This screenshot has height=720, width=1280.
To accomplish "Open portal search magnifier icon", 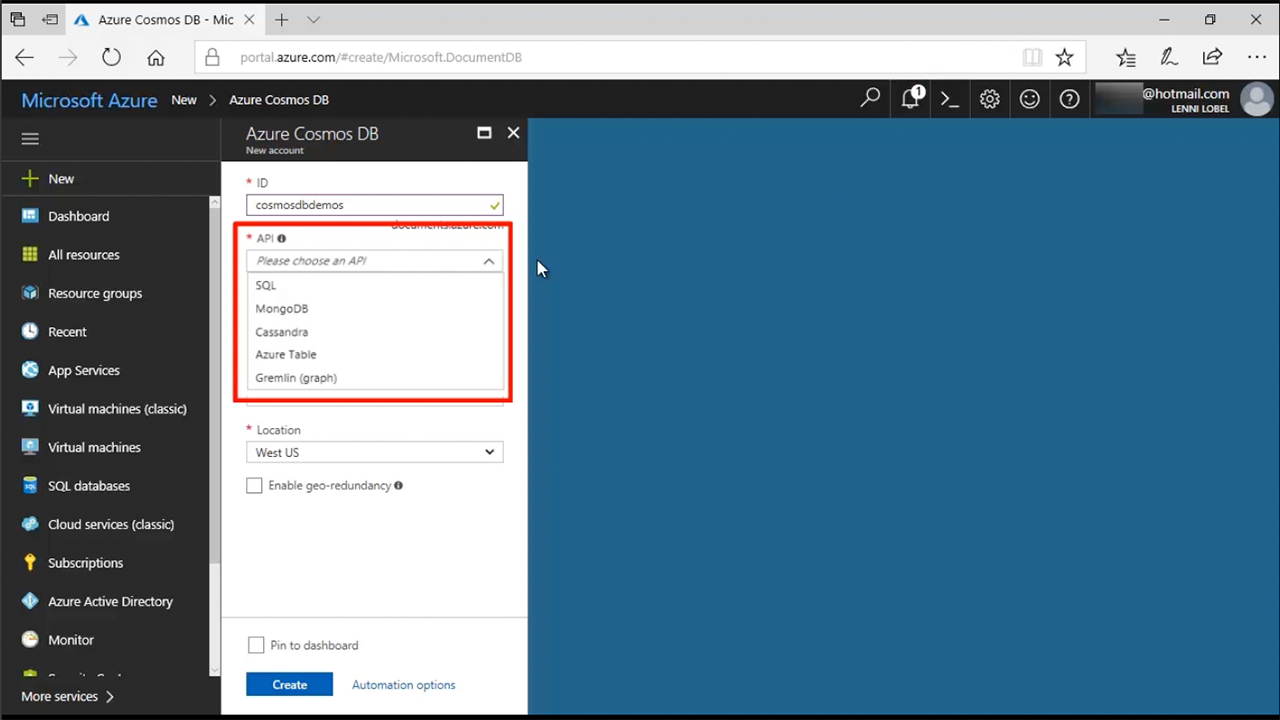I will [870, 99].
